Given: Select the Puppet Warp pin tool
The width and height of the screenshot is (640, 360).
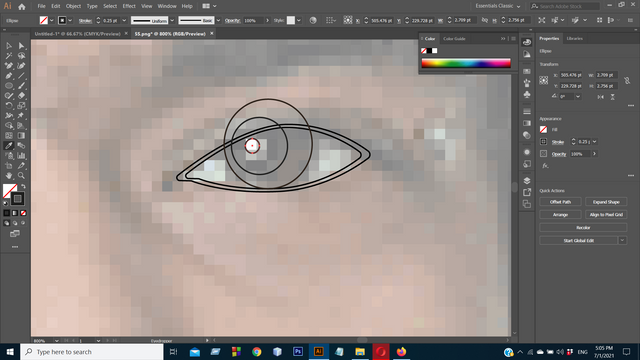Looking at the screenshot, I should pyautogui.click(x=21, y=116).
